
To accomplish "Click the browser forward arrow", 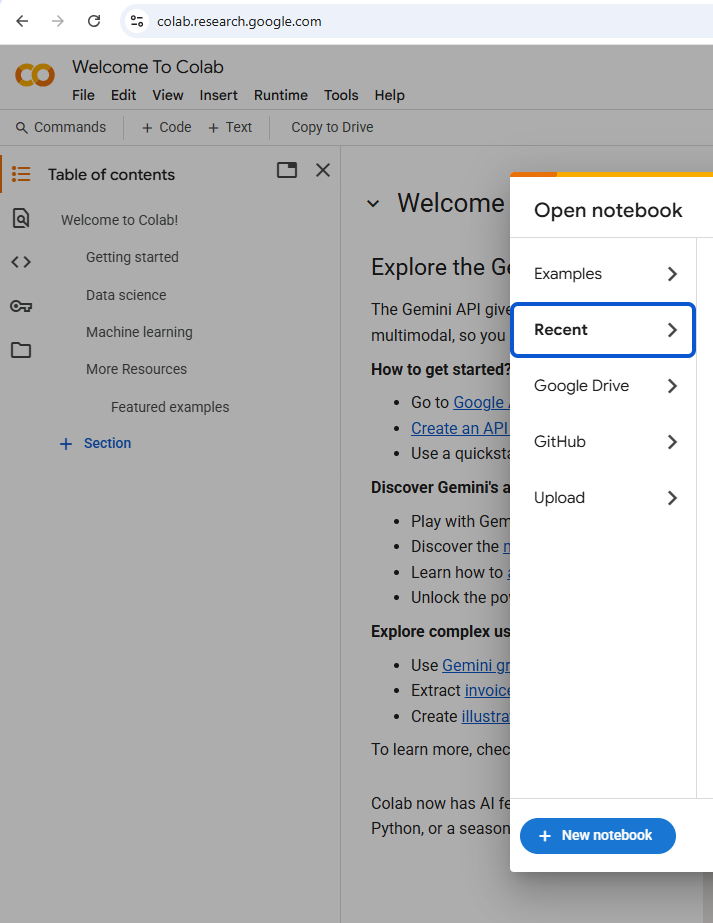I will click(x=58, y=21).
